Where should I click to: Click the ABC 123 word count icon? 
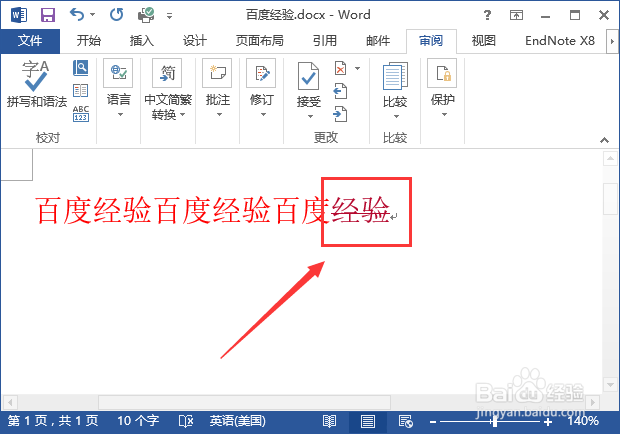click(x=81, y=113)
